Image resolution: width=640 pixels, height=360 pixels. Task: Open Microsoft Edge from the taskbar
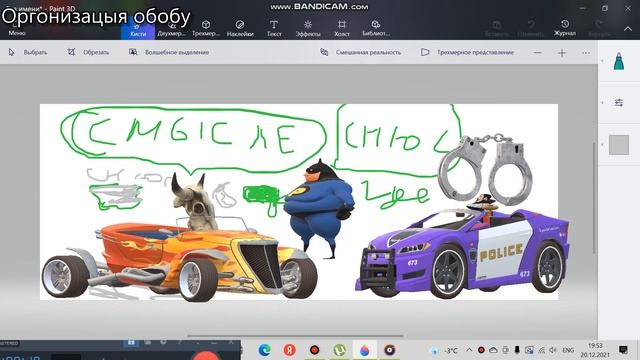click(x=264, y=350)
